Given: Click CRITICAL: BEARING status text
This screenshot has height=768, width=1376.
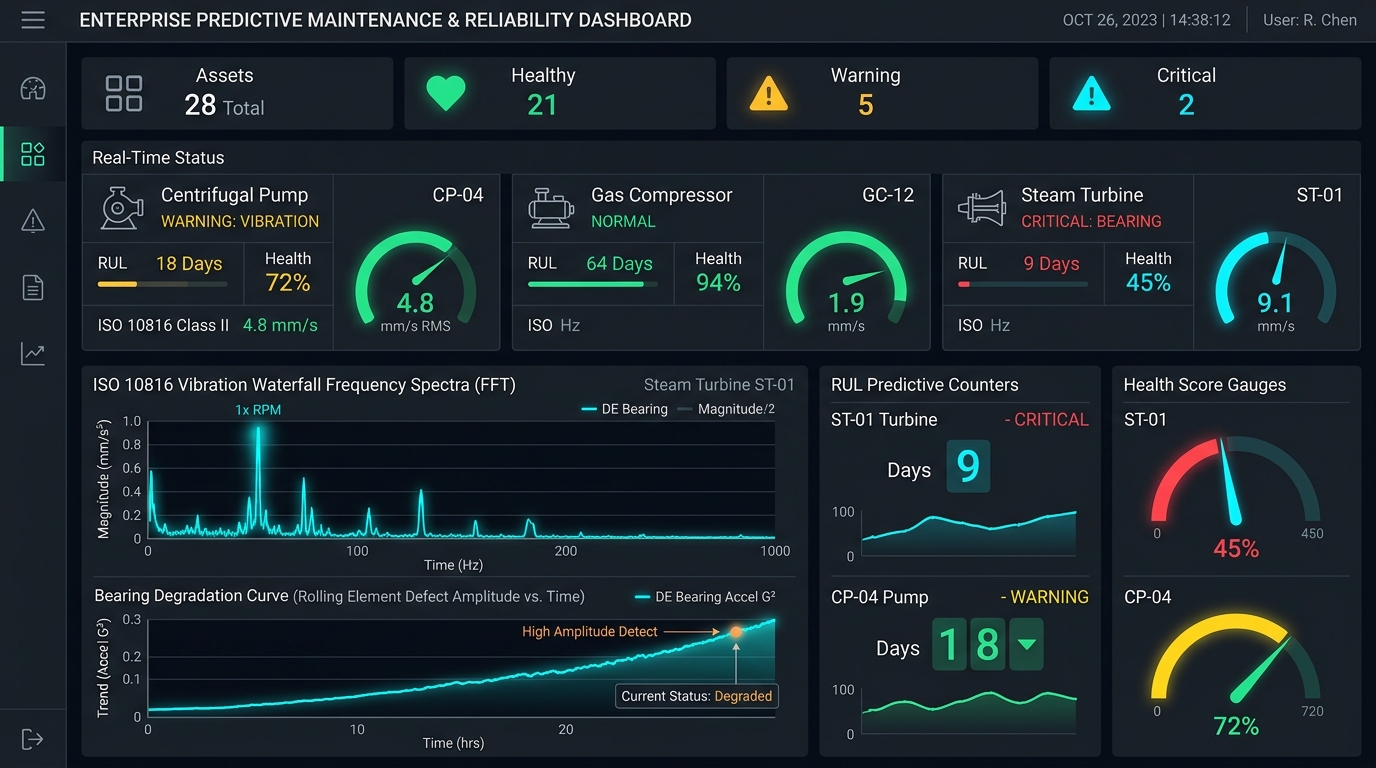Looking at the screenshot, I should click(1091, 221).
